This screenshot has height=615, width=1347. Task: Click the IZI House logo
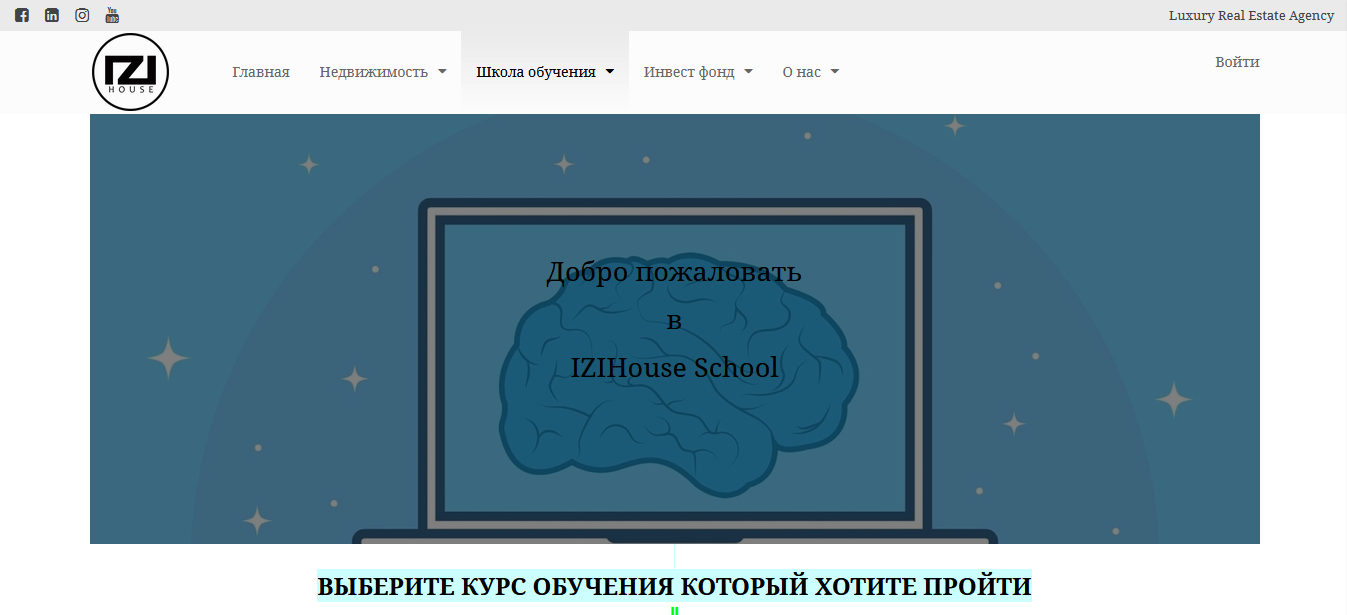click(130, 72)
